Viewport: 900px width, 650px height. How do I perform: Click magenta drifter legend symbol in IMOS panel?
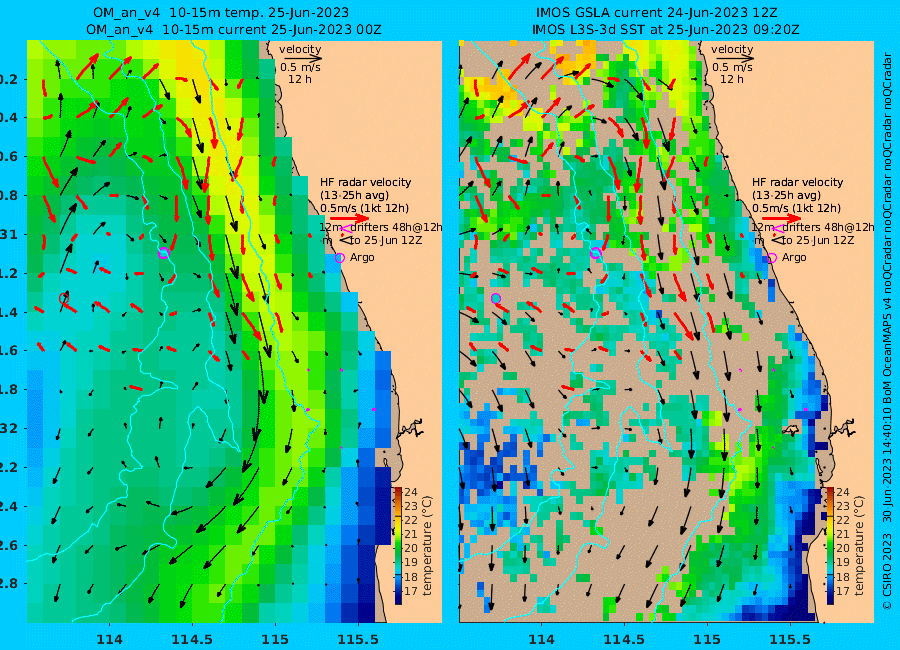[778, 230]
